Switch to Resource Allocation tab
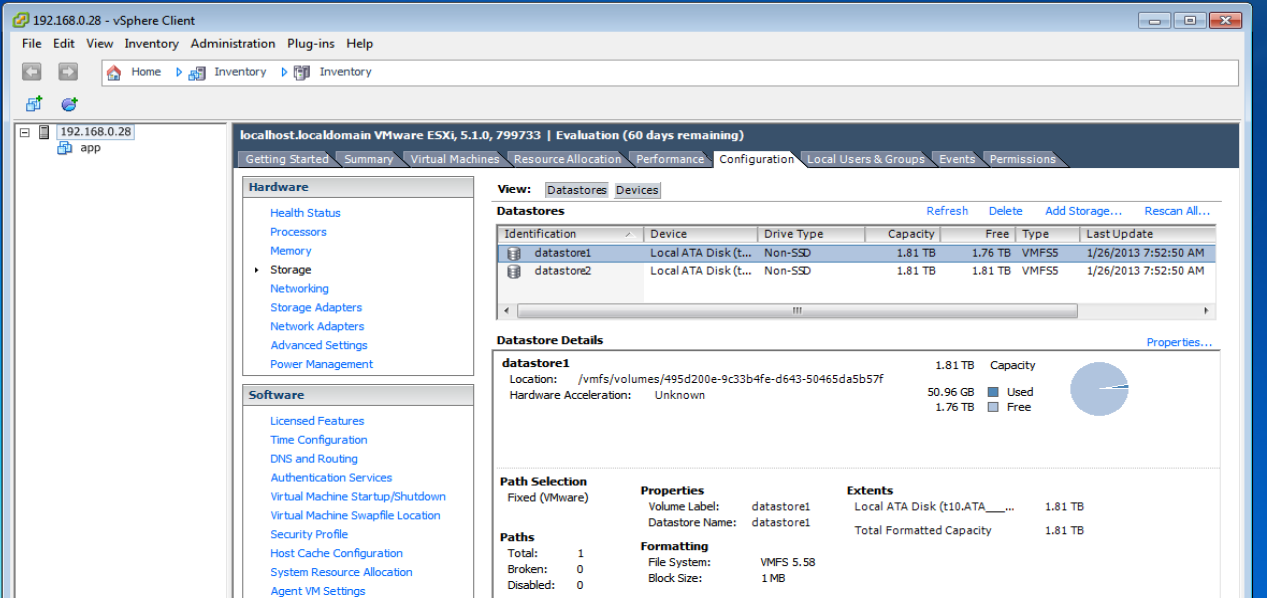This screenshot has height=598, width=1267. tap(567, 159)
